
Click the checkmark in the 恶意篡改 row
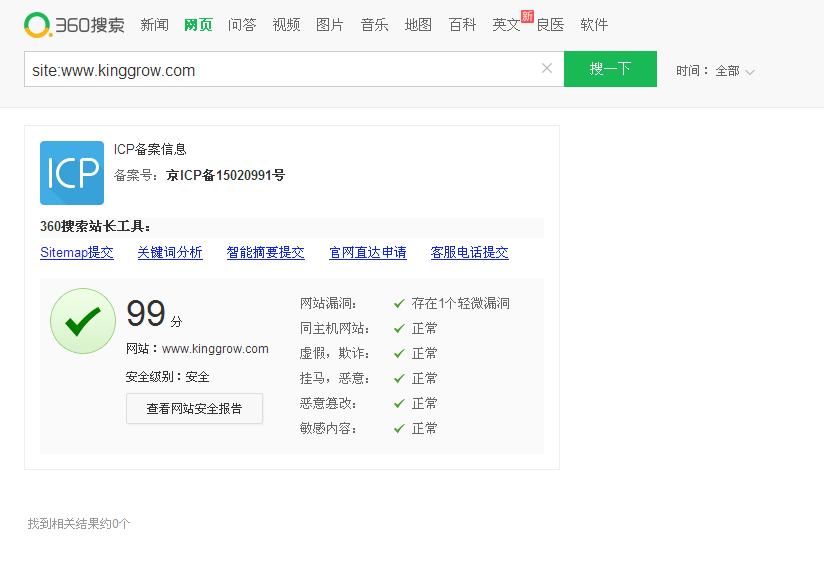pyautogui.click(x=399, y=403)
